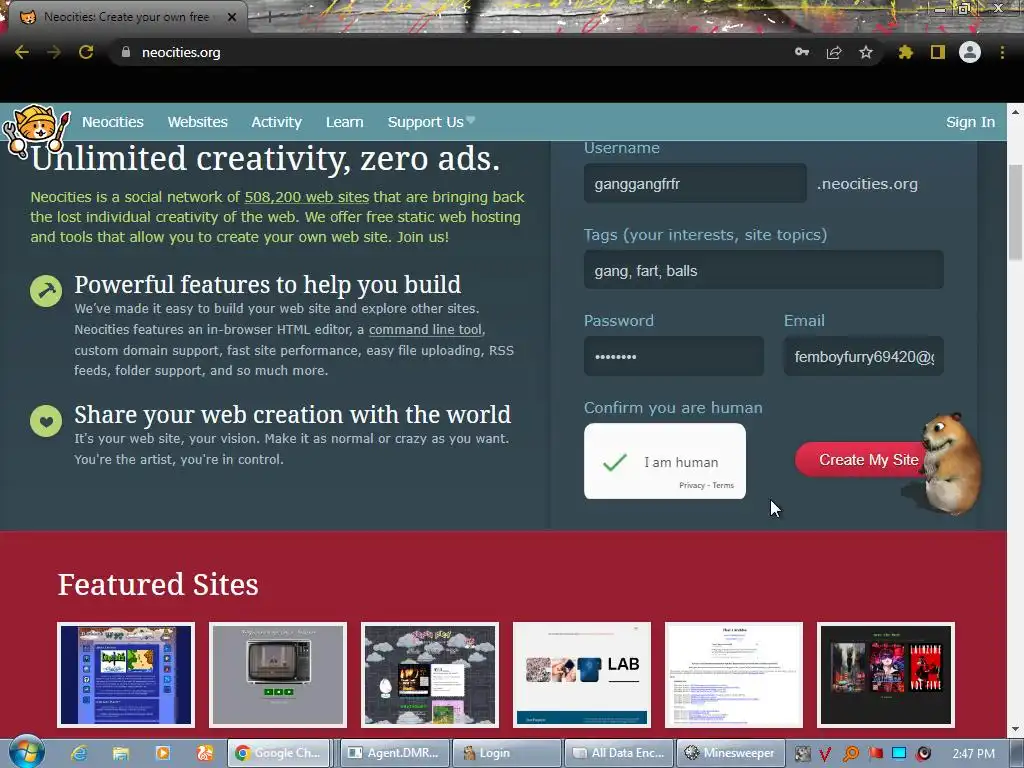Close the Neocities browser tab
This screenshot has width=1024, height=768.
[232, 17]
